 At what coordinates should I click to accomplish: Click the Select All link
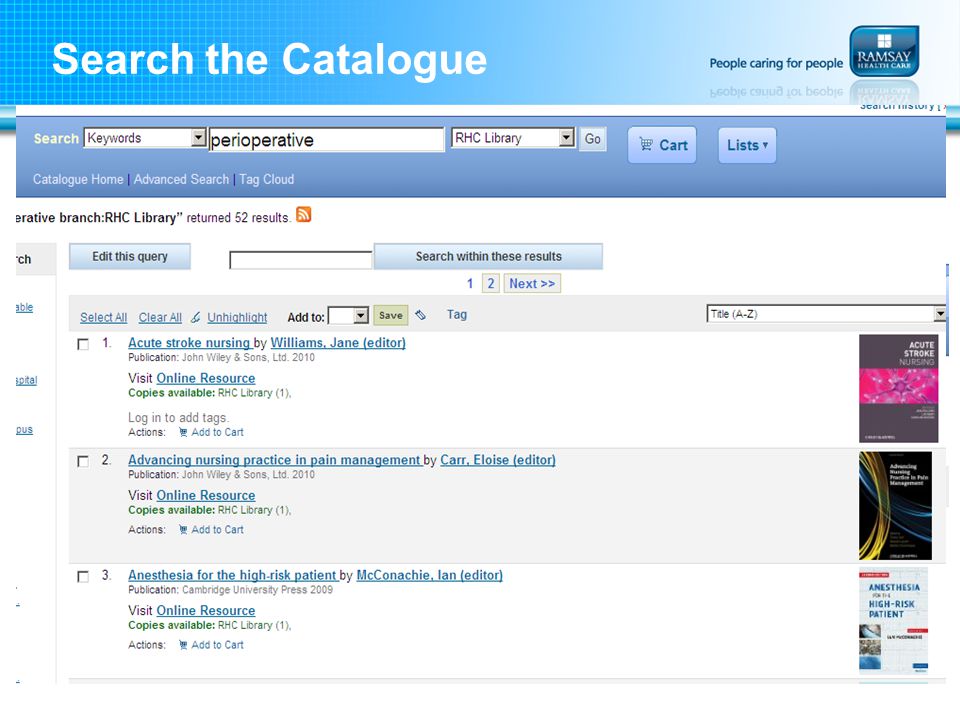(103, 317)
